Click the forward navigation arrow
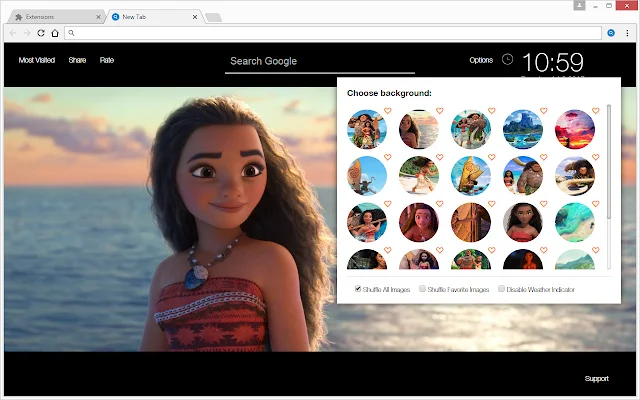The image size is (640, 400). coord(27,33)
